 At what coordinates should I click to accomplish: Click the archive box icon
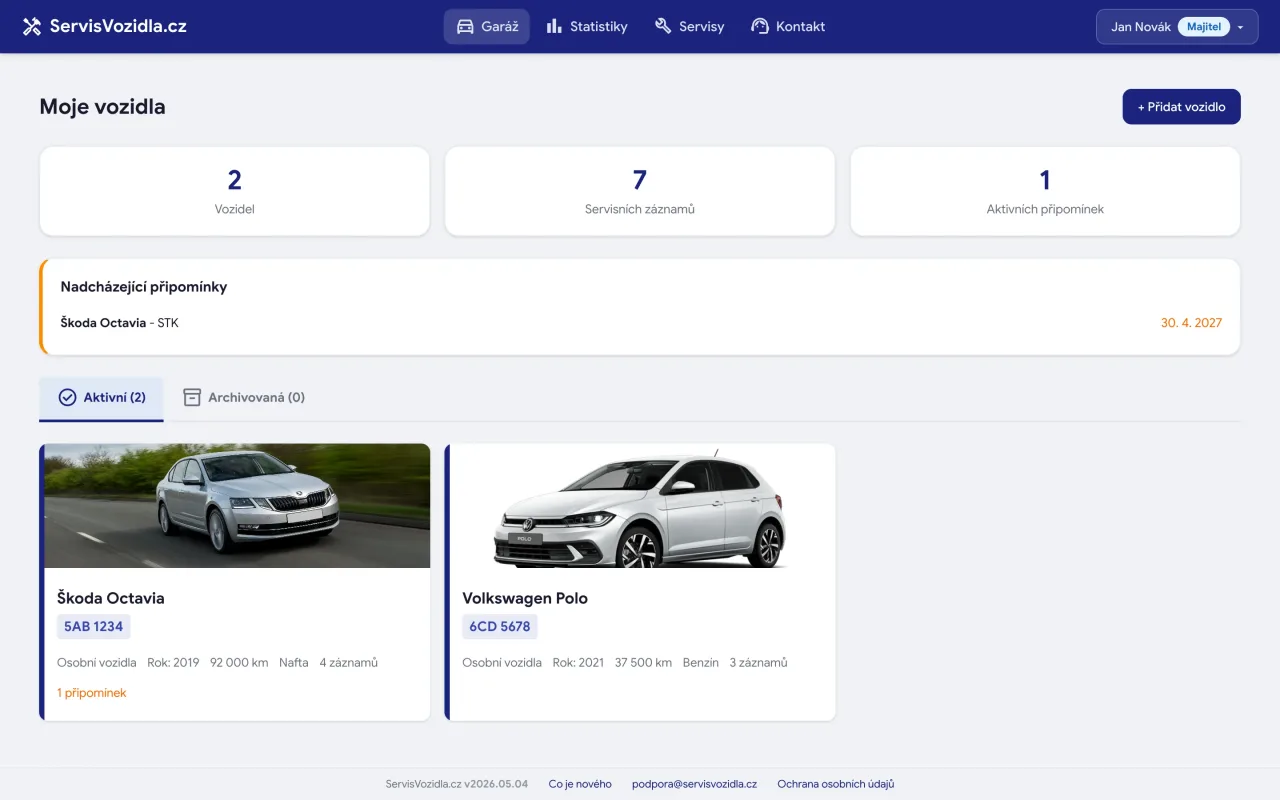click(x=192, y=397)
